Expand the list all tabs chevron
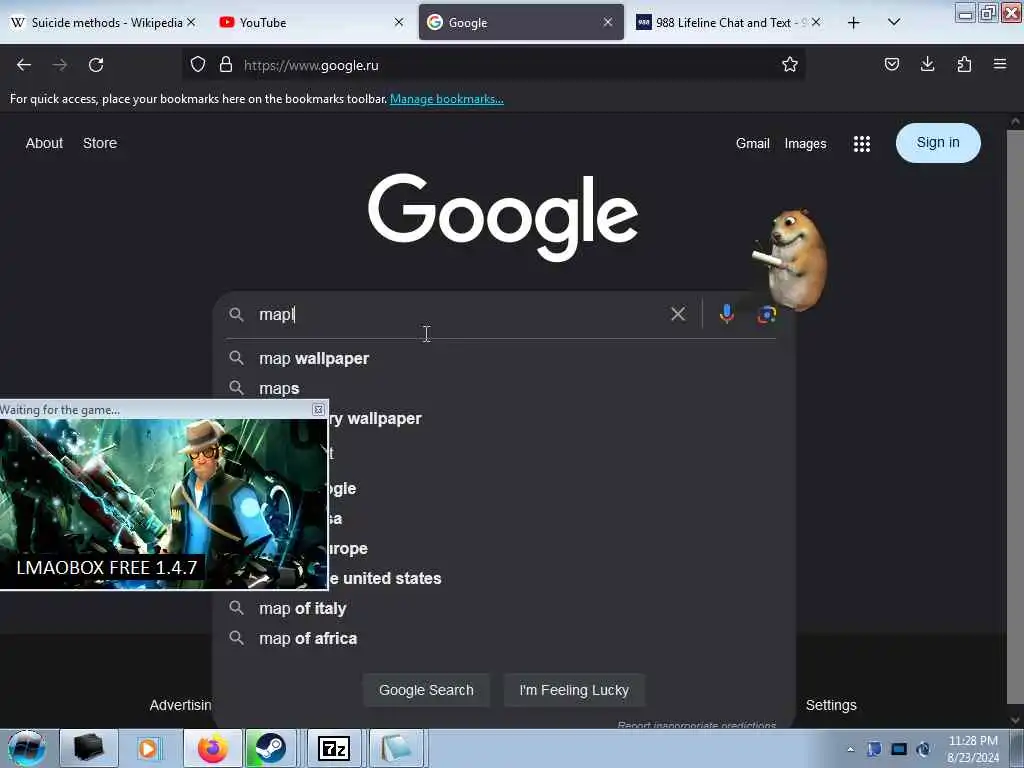 (894, 22)
